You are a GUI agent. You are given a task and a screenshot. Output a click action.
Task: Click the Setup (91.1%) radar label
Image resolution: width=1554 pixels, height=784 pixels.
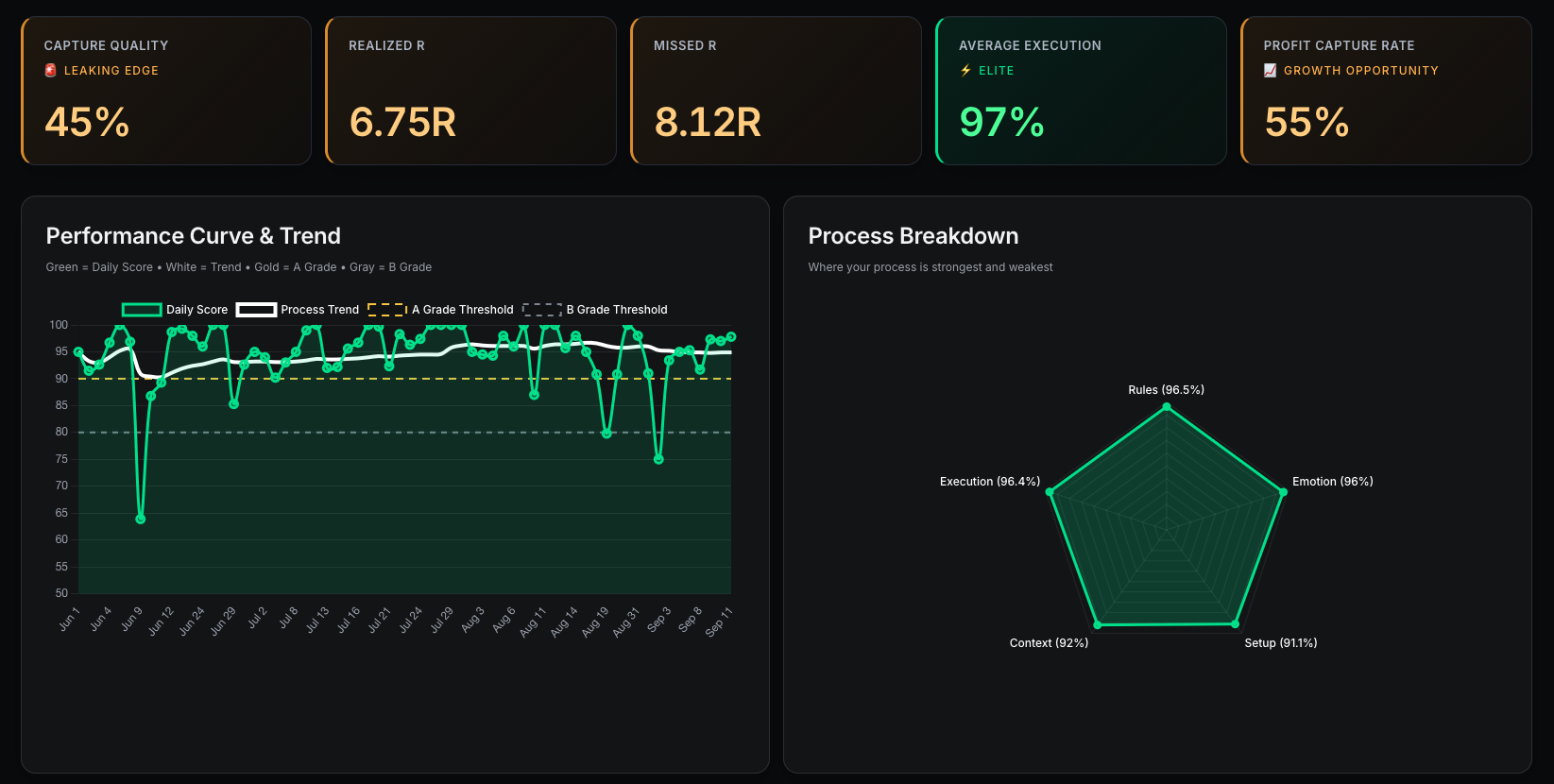[x=1280, y=643]
